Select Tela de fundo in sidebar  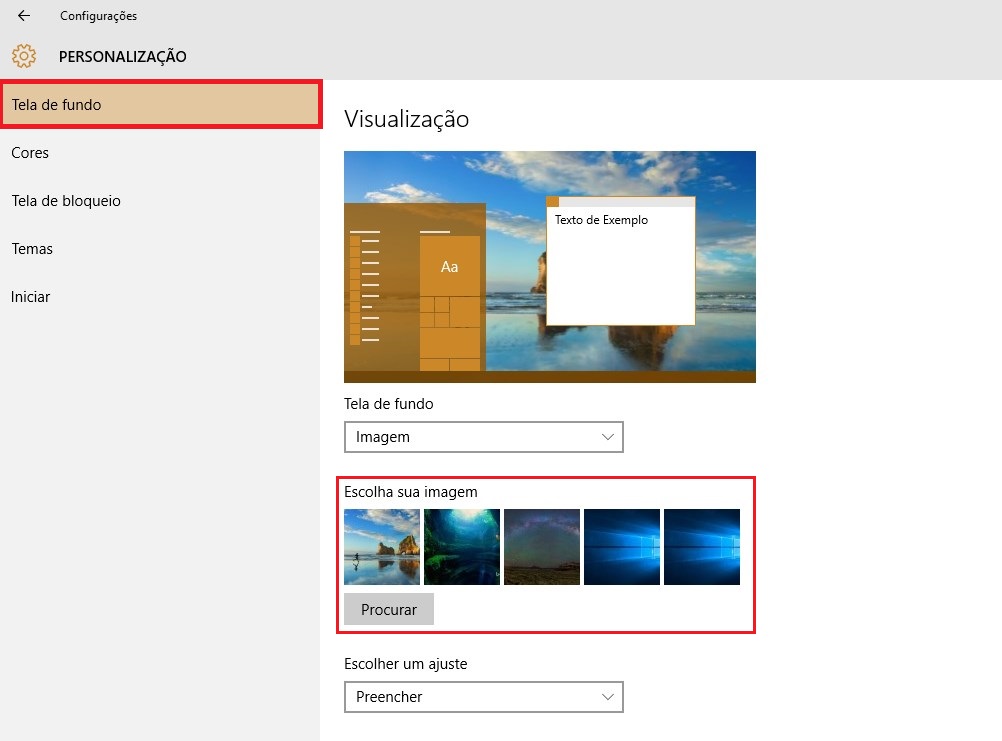tap(160, 105)
